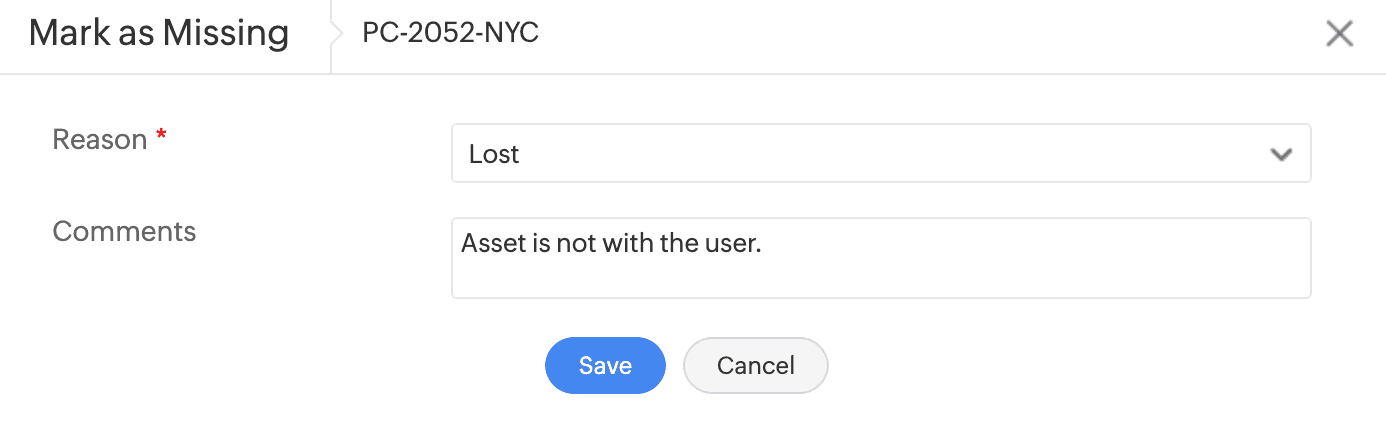
Task: Click the Mark as Missing title
Action: click(159, 33)
